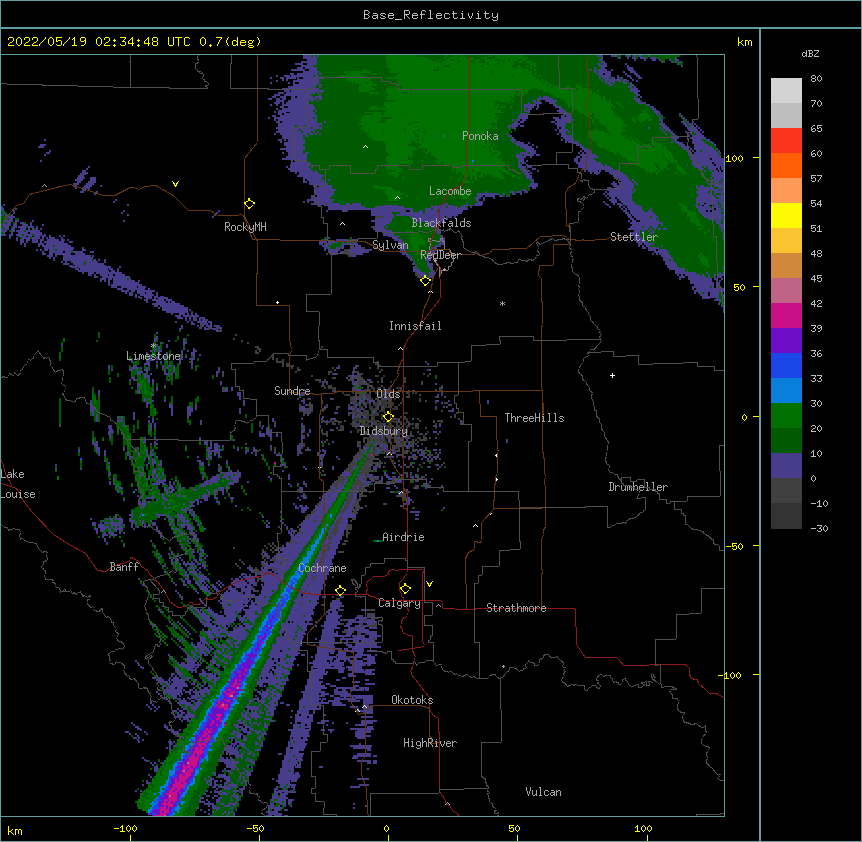Click the yellow diamond marker below RedDeer
Image resolution: width=862 pixels, height=842 pixels.
pyautogui.click(x=425, y=281)
